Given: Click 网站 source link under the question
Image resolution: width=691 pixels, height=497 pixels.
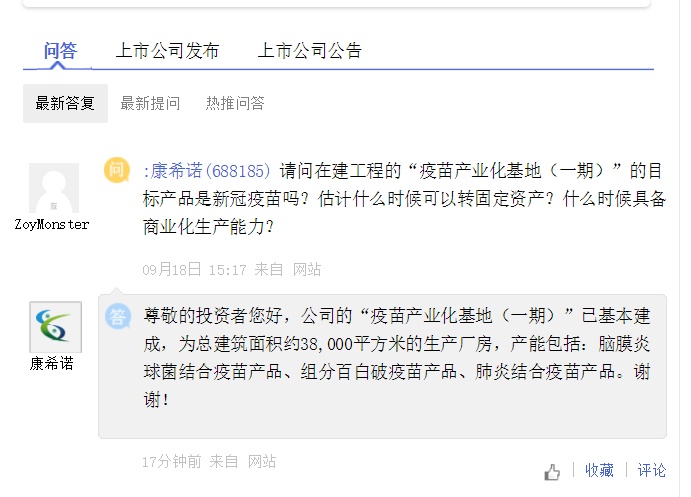Looking at the screenshot, I should pyautogui.click(x=307, y=269).
